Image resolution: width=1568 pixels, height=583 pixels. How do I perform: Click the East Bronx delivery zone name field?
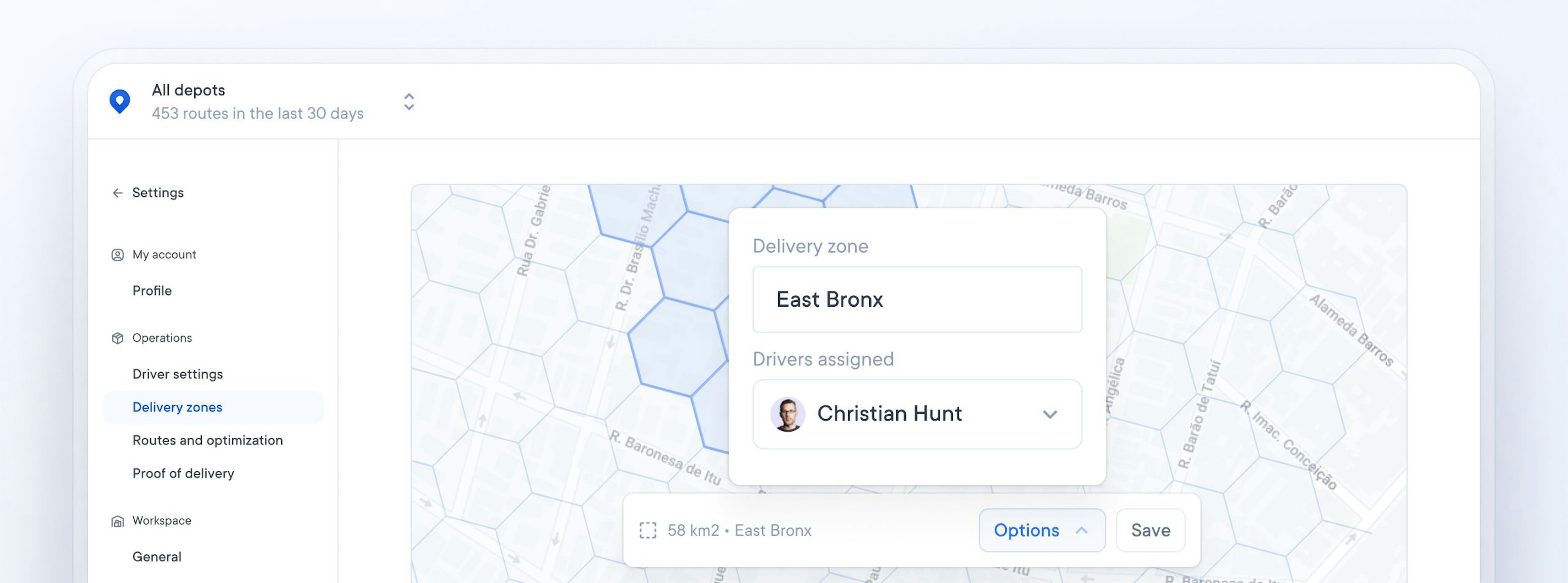[x=916, y=299]
